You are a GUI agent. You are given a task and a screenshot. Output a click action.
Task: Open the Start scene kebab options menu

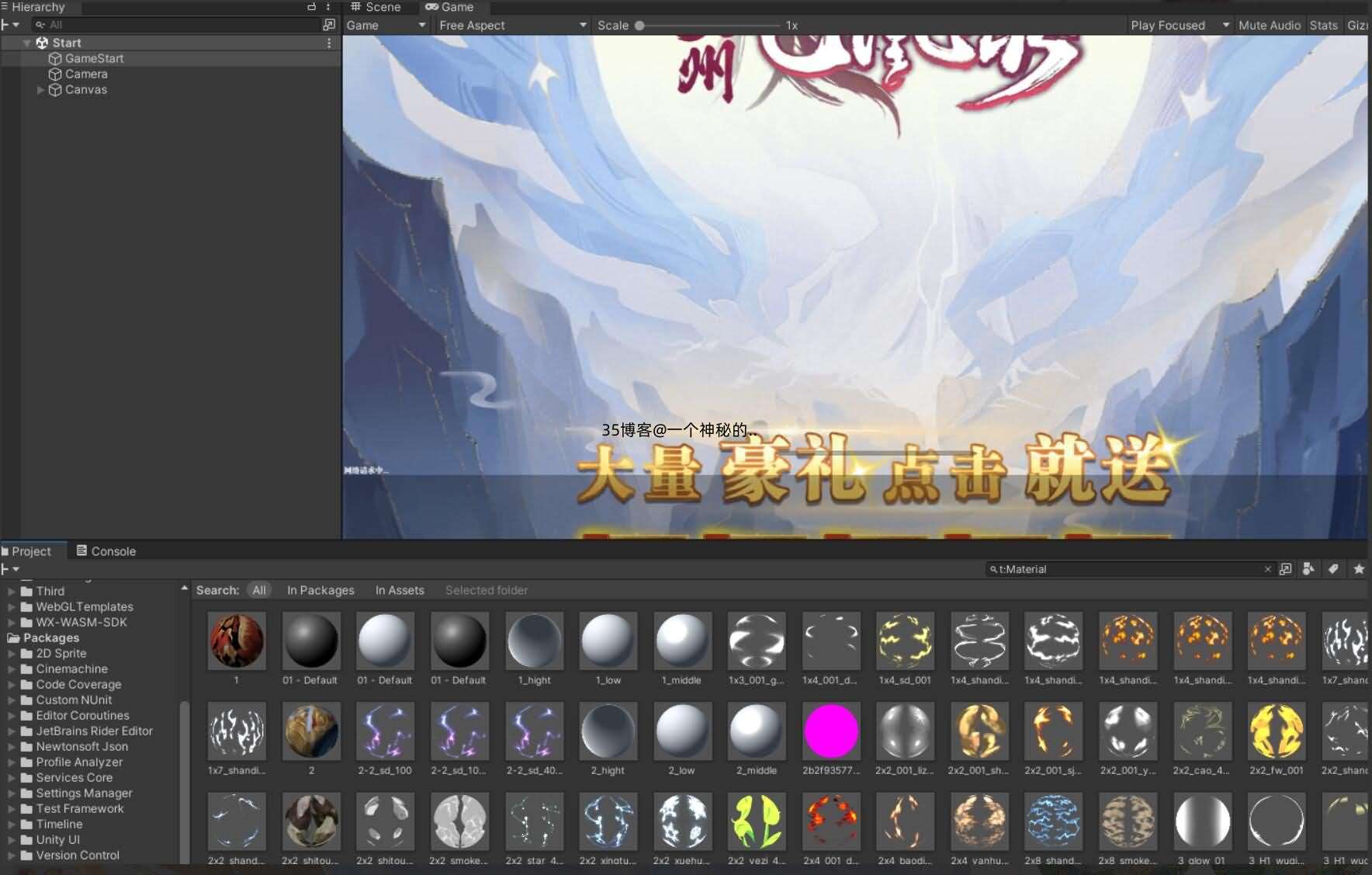click(x=329, y=43)
